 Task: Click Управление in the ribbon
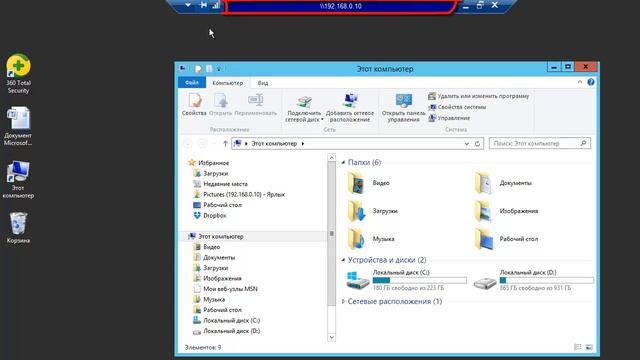point(449,118)
